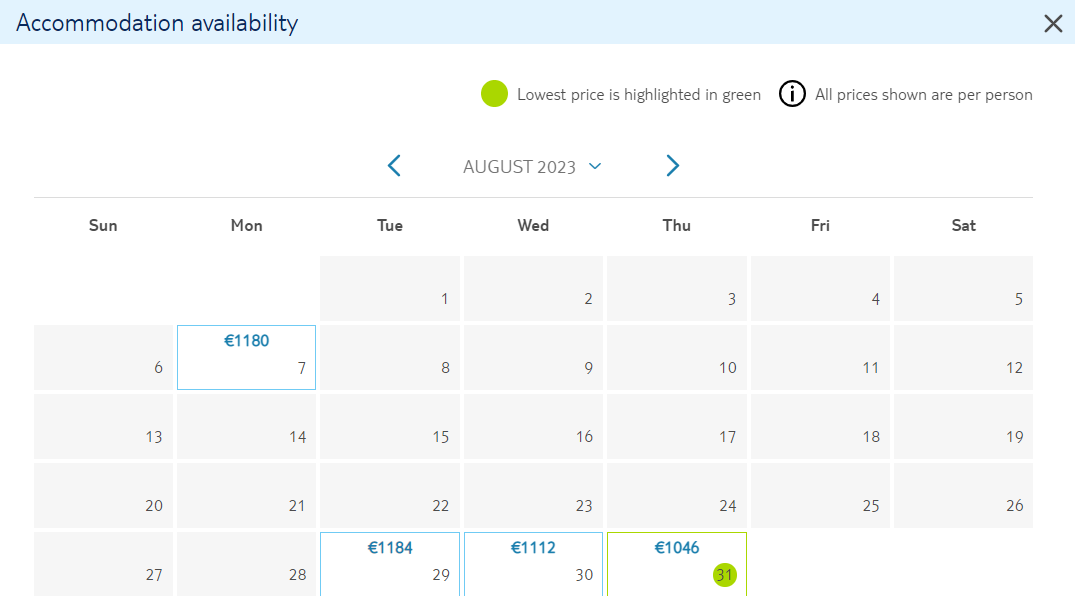Pick the lowest price date August 31
This screenshot has height=607, width=1075.
coord(677,564)
